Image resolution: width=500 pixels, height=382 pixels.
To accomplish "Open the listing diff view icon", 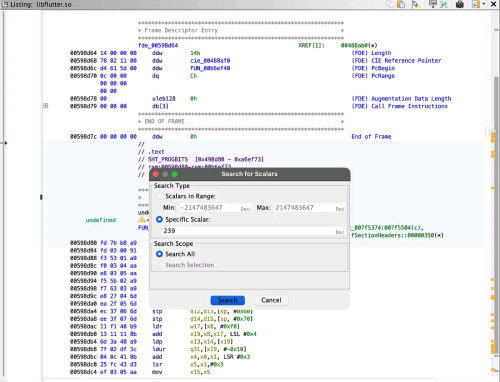I will pyautogui.click(x=433, y=4).
